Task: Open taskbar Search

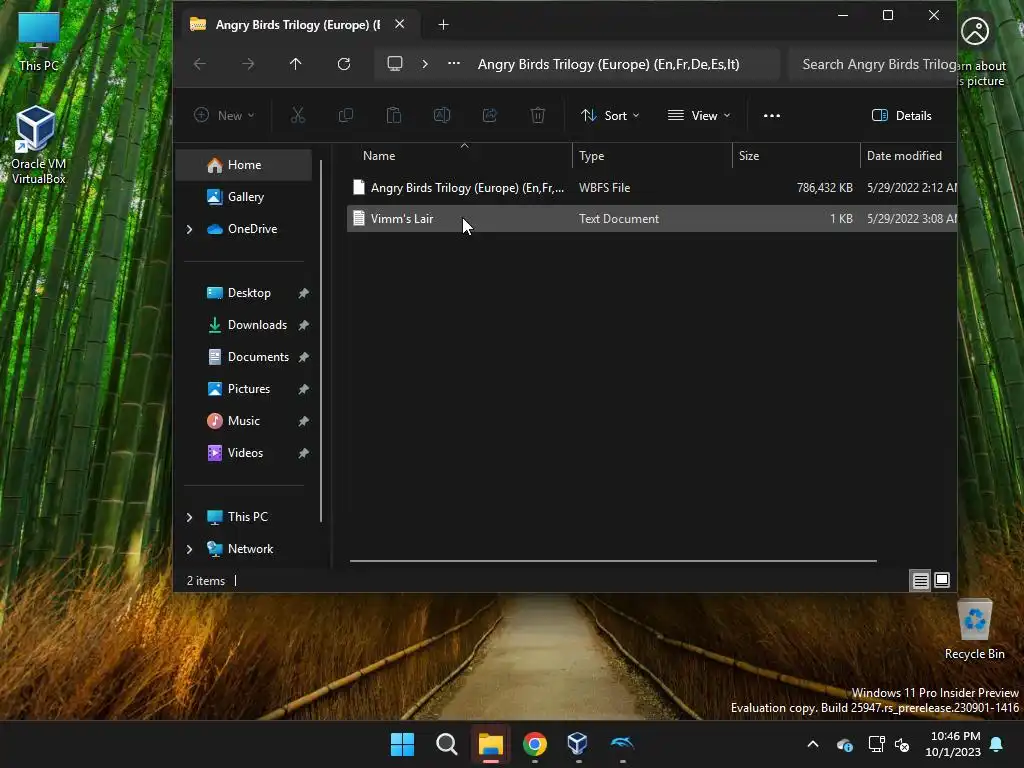Action: click(447, 744)
